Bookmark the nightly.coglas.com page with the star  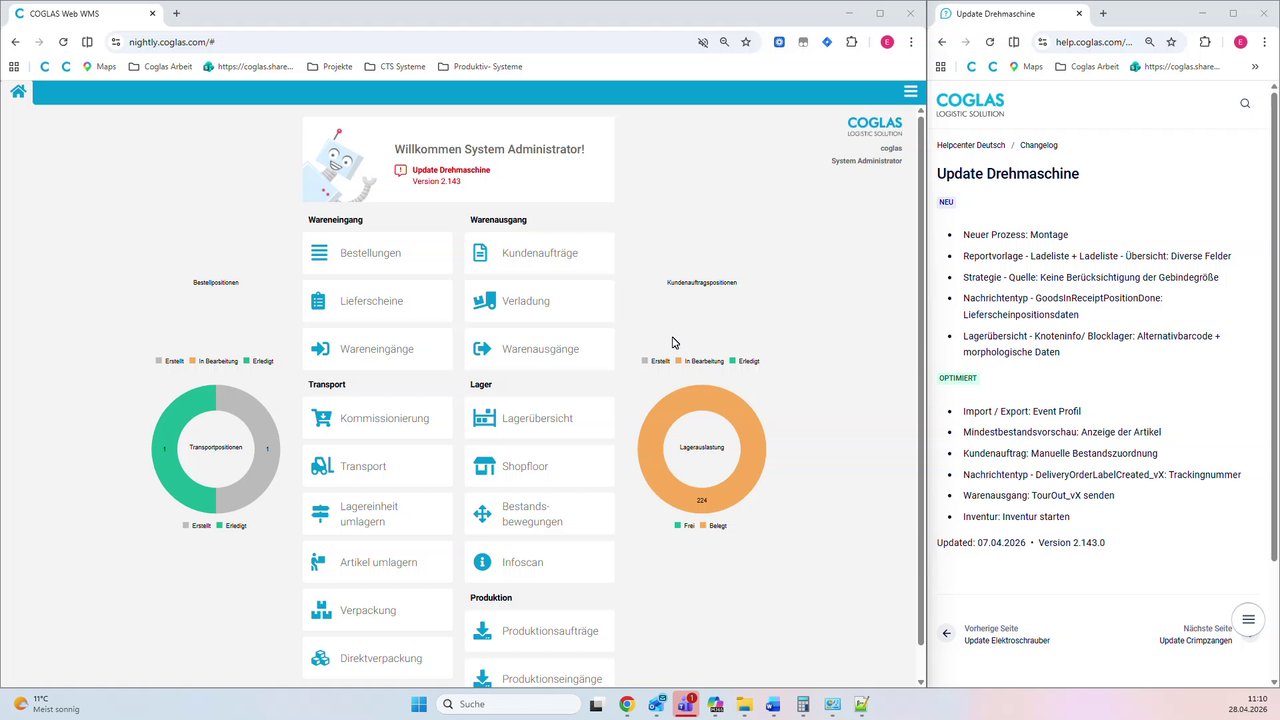[x=746, y=42]
